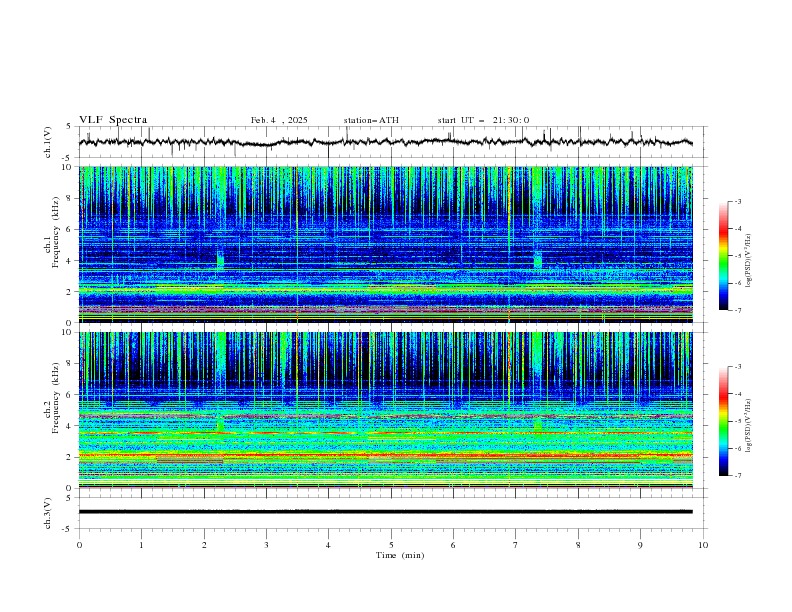Click the '-3' label on upper colorbar
Screen dimensions: 792x612
(737, 201)
